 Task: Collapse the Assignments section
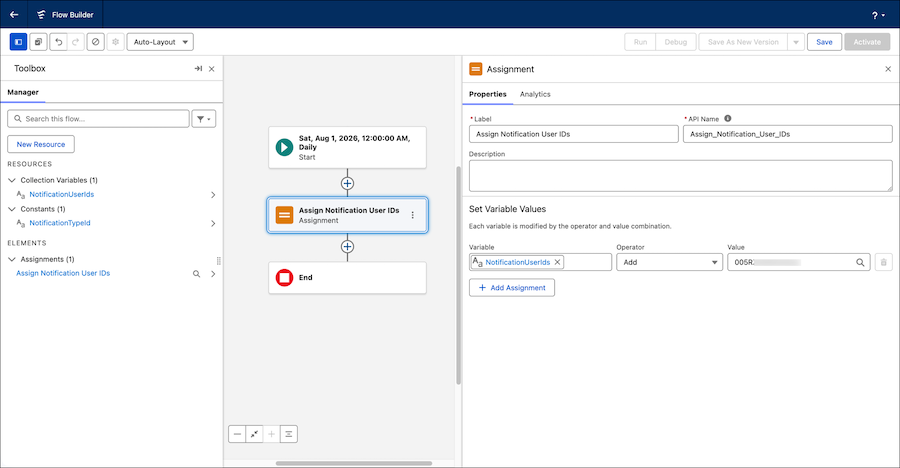click(11, 260)
